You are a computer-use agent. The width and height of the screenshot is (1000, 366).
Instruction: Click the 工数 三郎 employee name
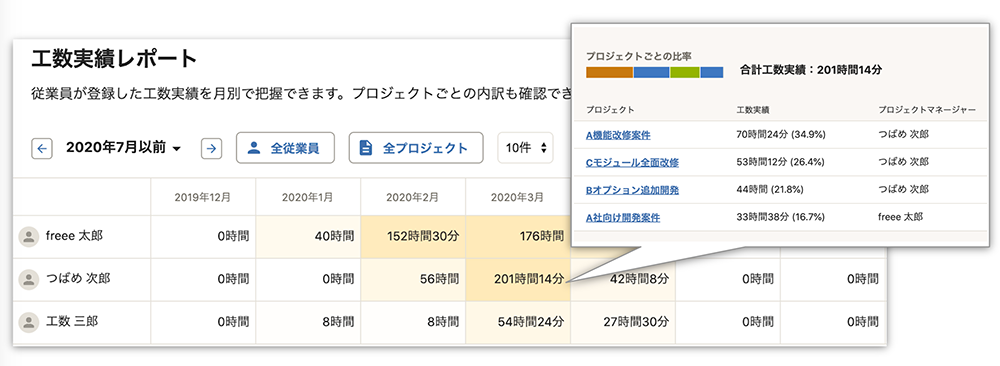point(71,321)
